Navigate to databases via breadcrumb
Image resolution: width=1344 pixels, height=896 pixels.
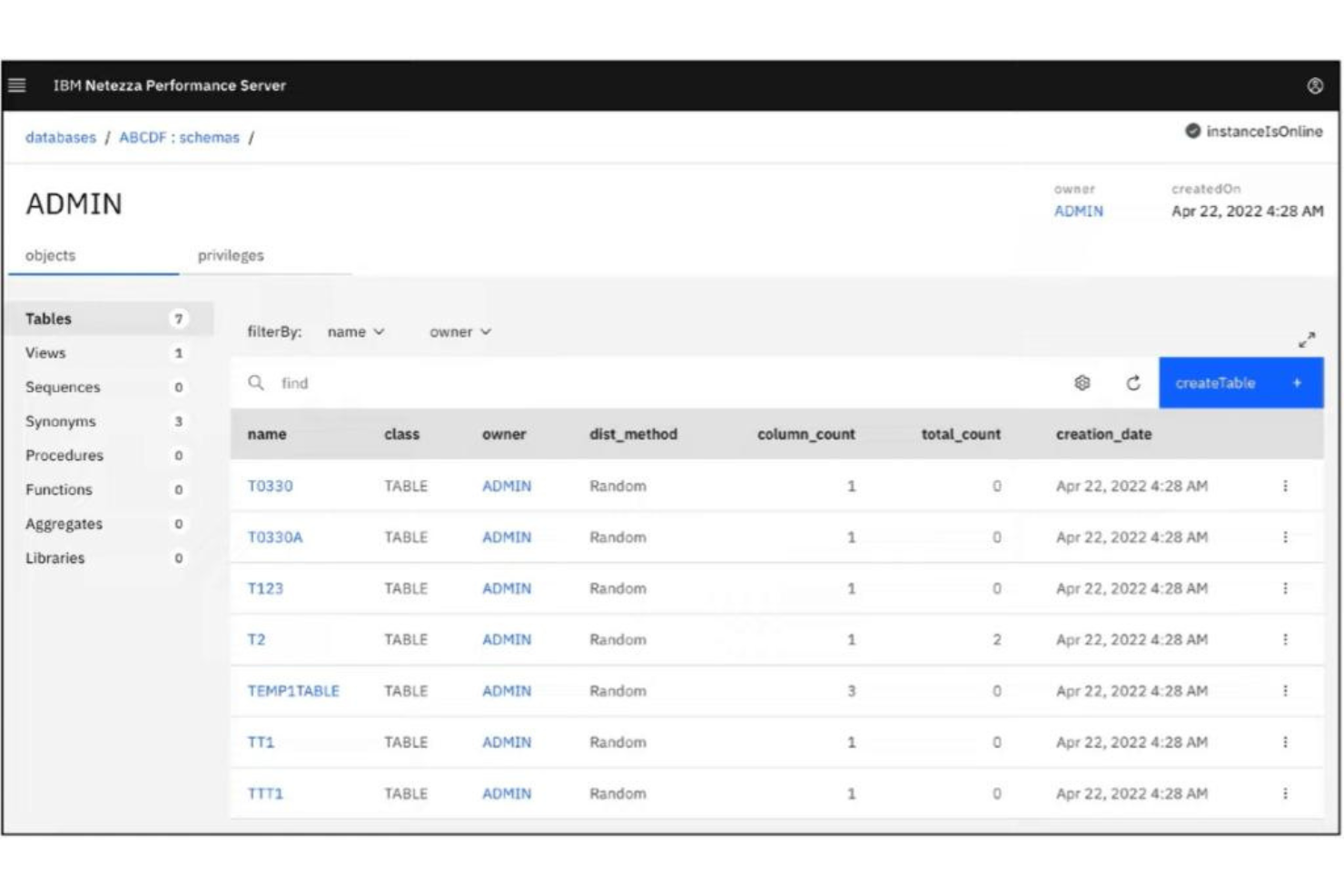[60, 137]
